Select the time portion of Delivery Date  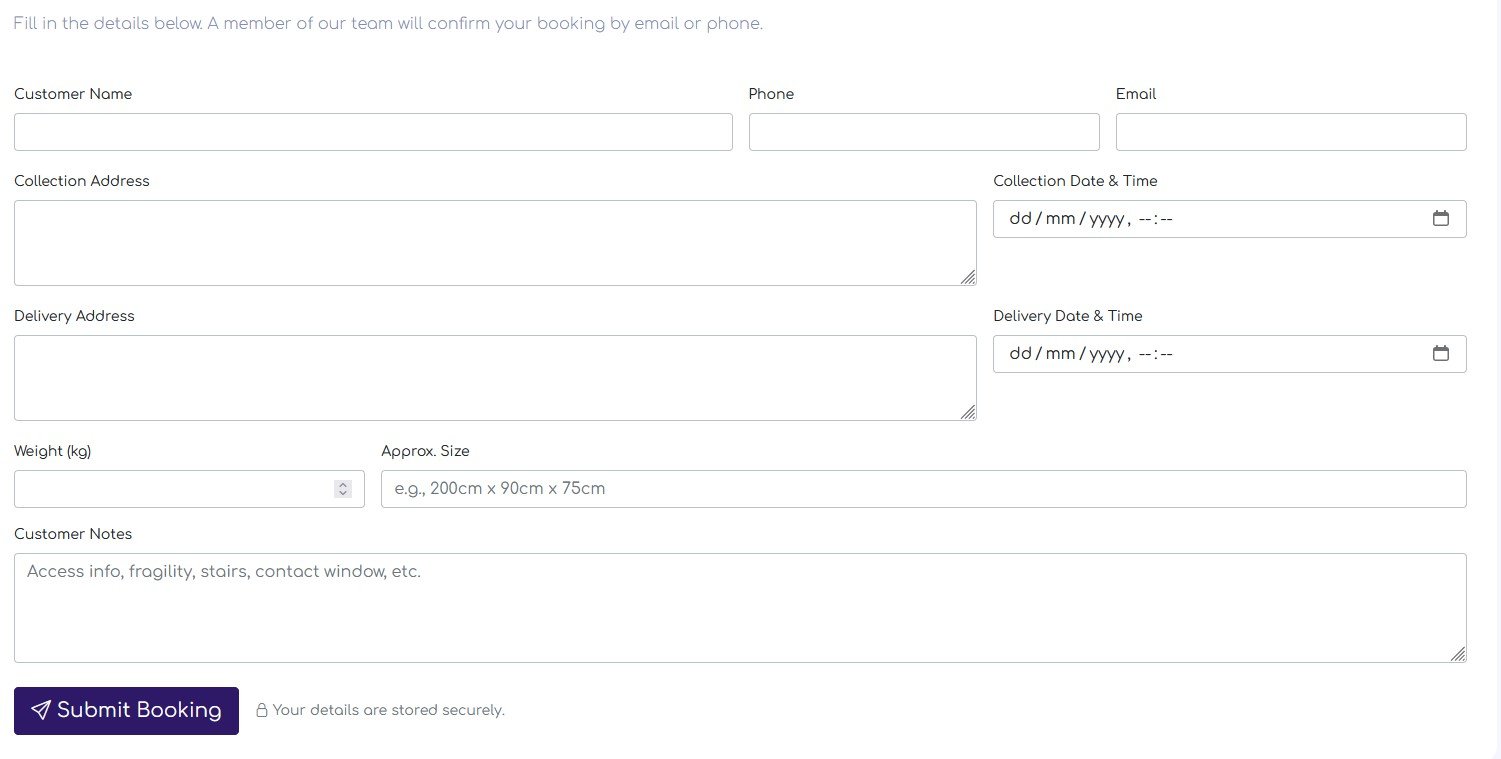(x=1155, y=354)
